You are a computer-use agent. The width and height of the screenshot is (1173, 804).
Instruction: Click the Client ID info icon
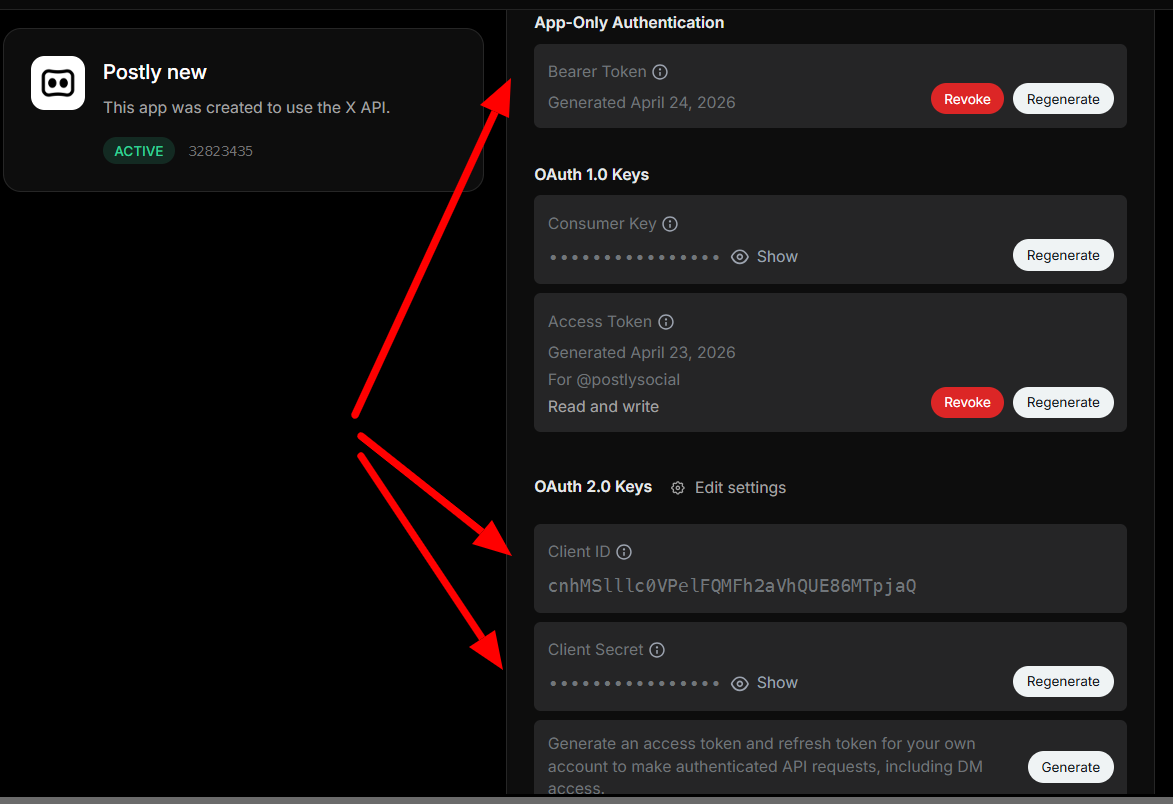tap(623, 551)
